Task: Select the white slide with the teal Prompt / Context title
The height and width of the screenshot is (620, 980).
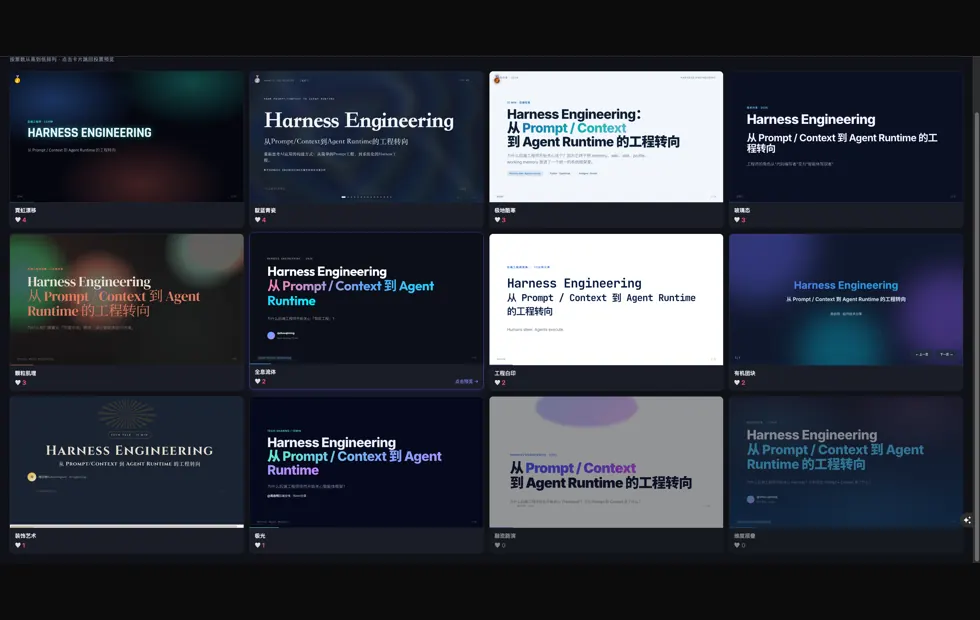Action: [606, 136]
